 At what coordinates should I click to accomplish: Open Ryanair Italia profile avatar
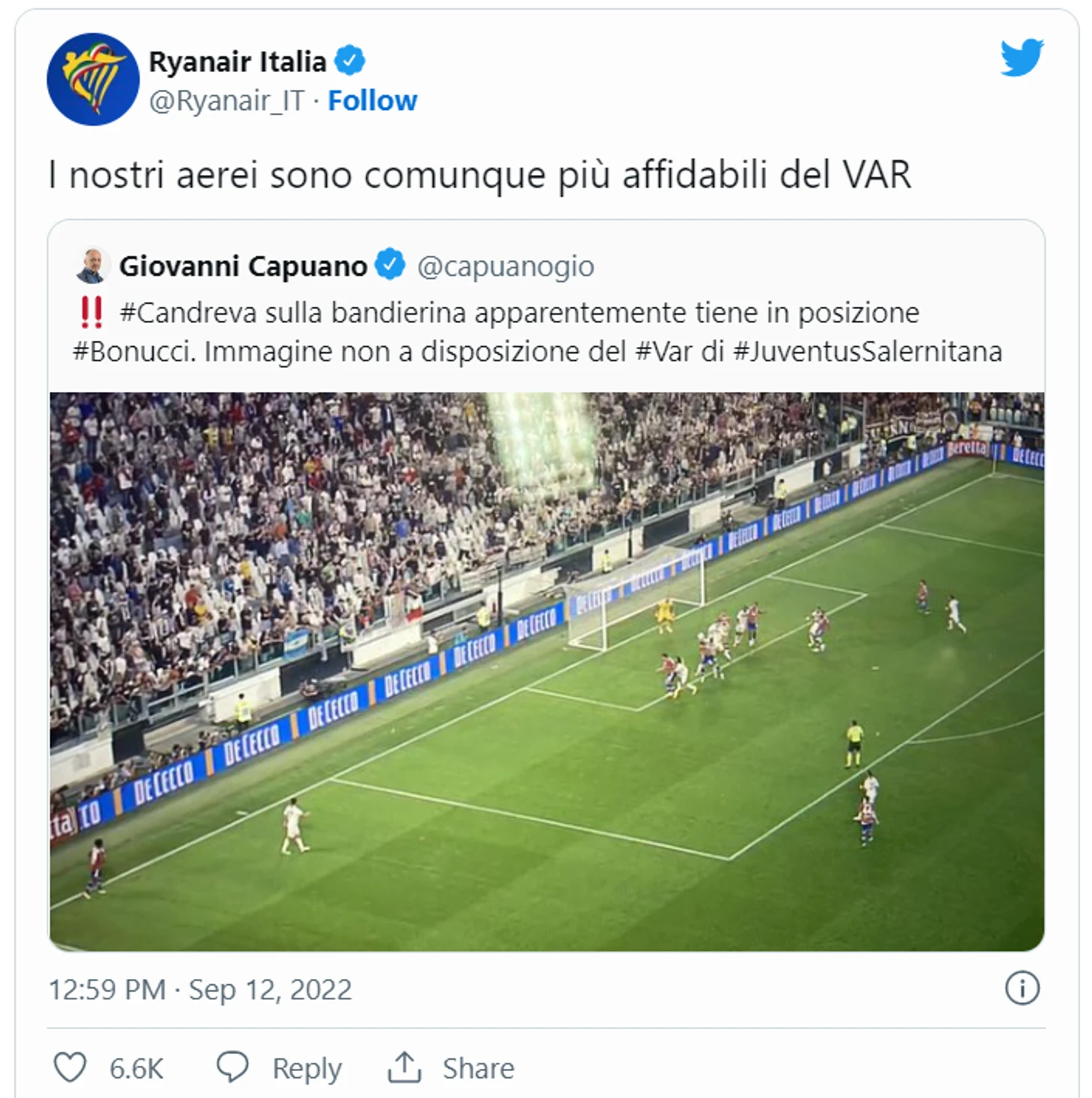click(93, 79)
